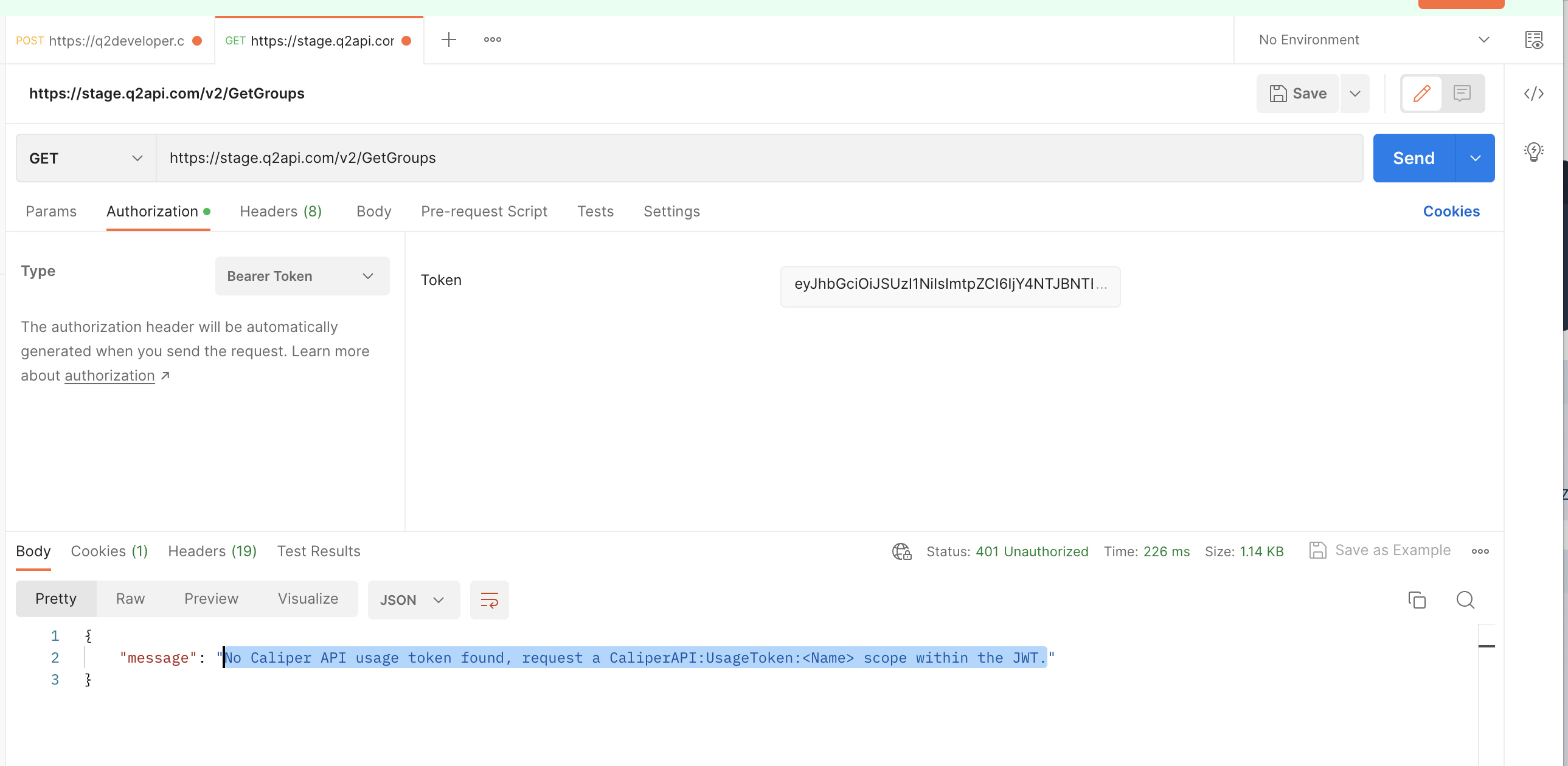The height and width of the screenshot is (766, 1568).
Task: Toggle line wrap in response
Action: coord(490,600)
